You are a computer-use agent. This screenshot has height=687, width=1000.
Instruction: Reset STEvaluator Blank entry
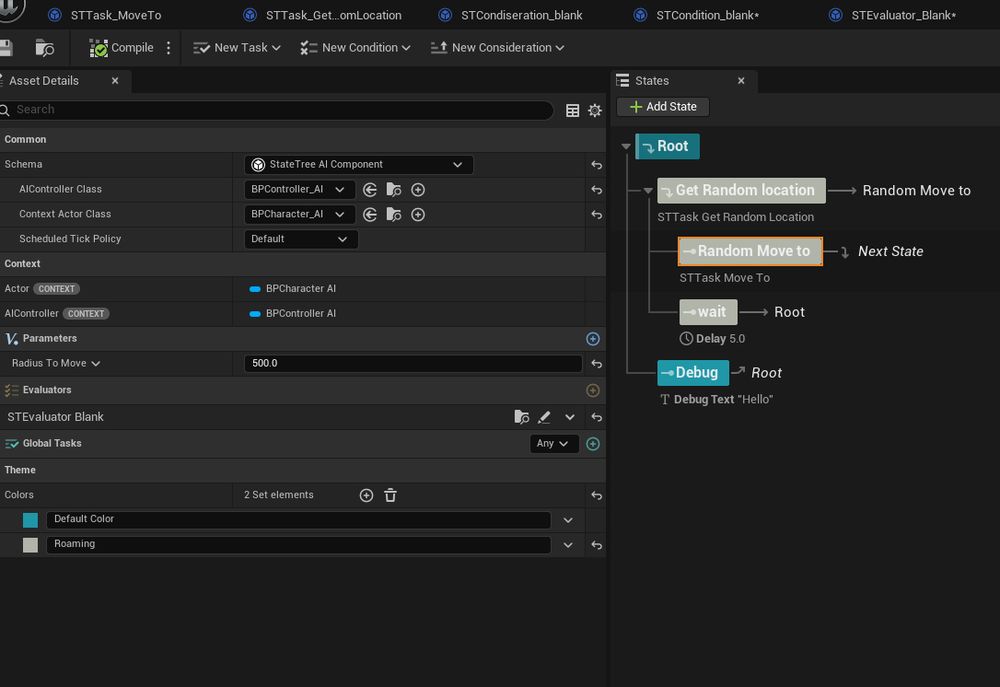[x=596, y=417]
